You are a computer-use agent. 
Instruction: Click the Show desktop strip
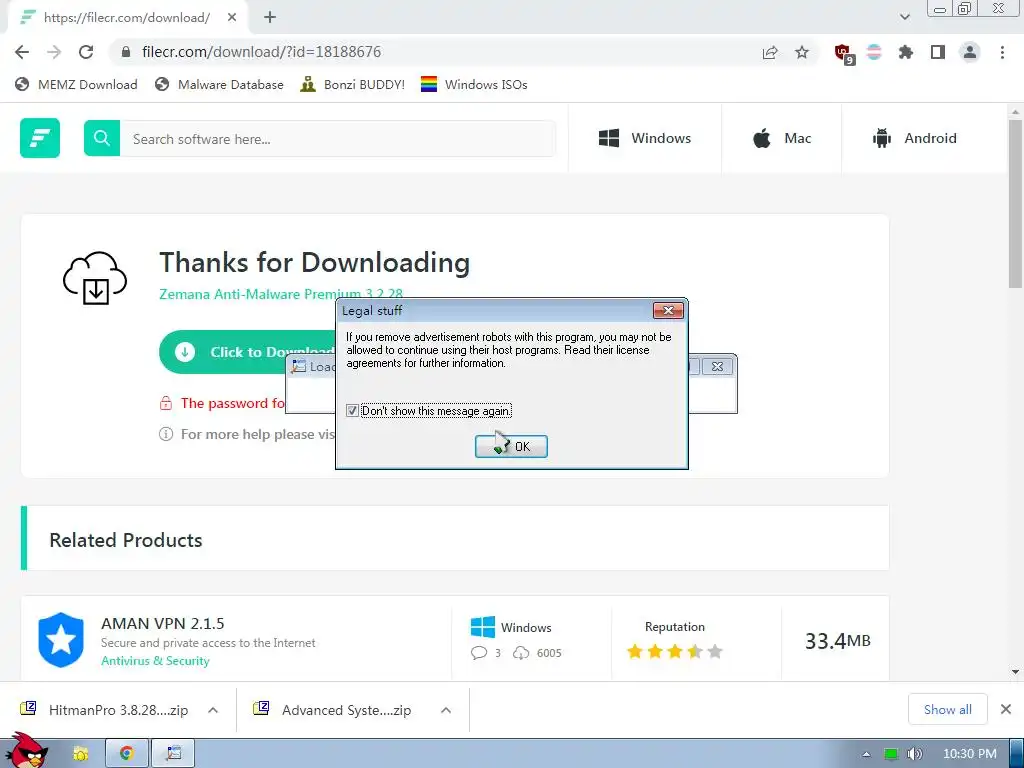[1017, 754]
